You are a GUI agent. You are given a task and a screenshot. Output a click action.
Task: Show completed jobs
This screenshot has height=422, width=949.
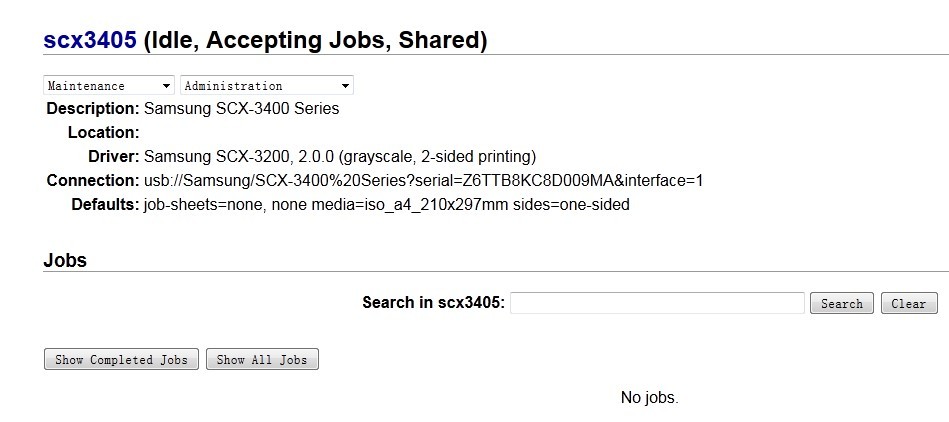tap(121, 359)
